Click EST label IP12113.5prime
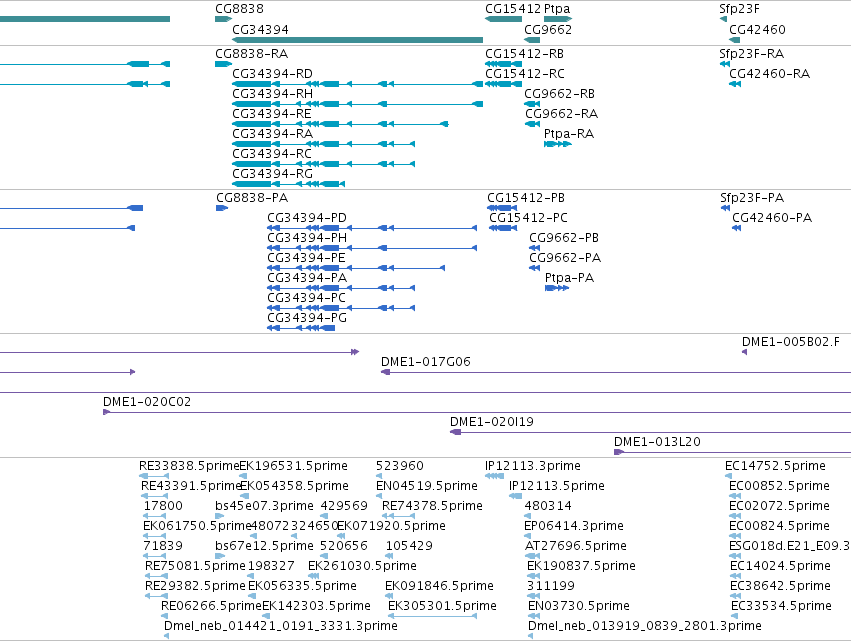Screen dimensions: 851x641 click(557, 486)
